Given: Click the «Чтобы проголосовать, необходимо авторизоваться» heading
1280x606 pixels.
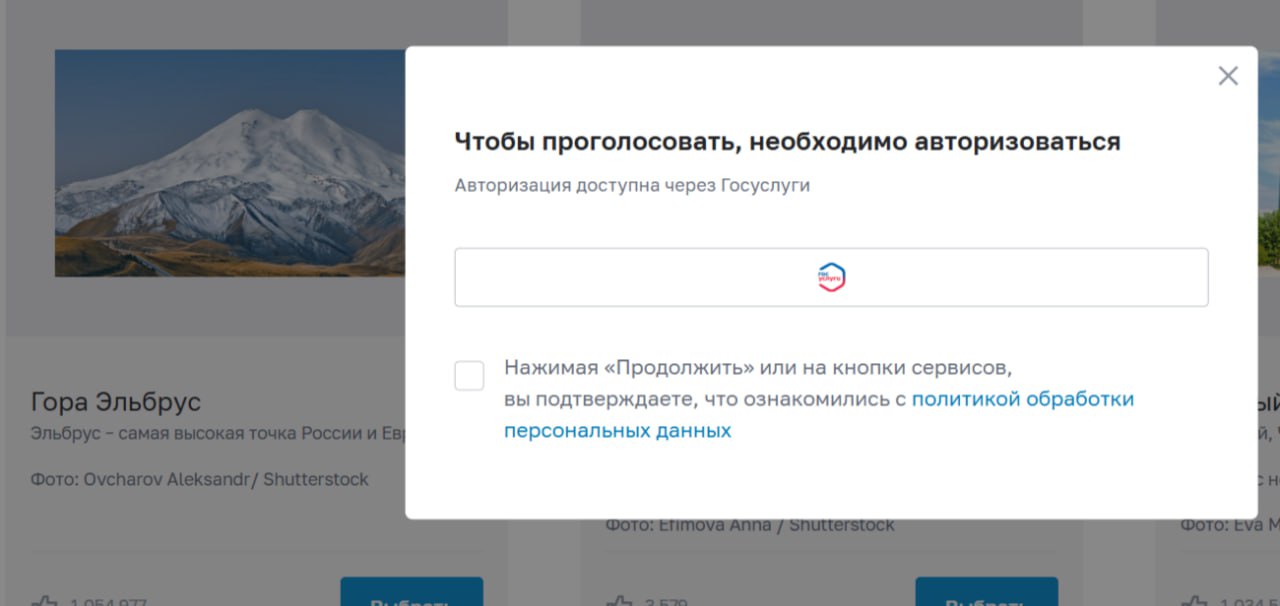Looking at the screenshot, I should [x=787, y=142].
